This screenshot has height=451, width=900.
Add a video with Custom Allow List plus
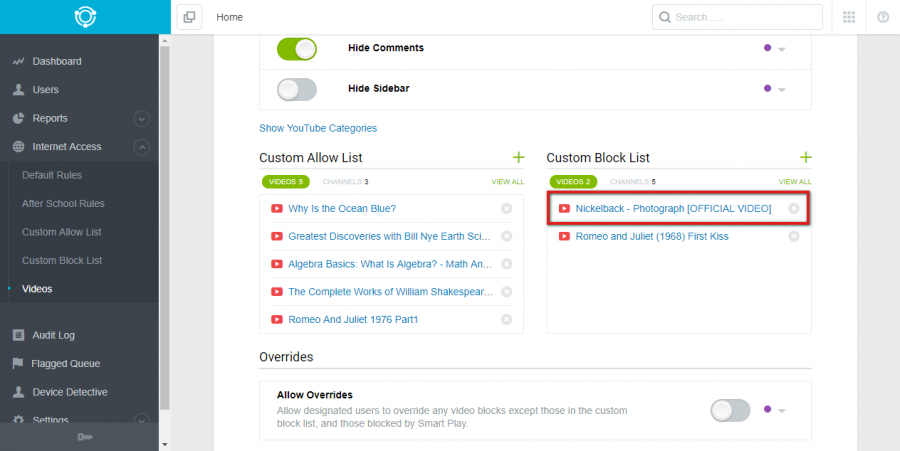518,157
